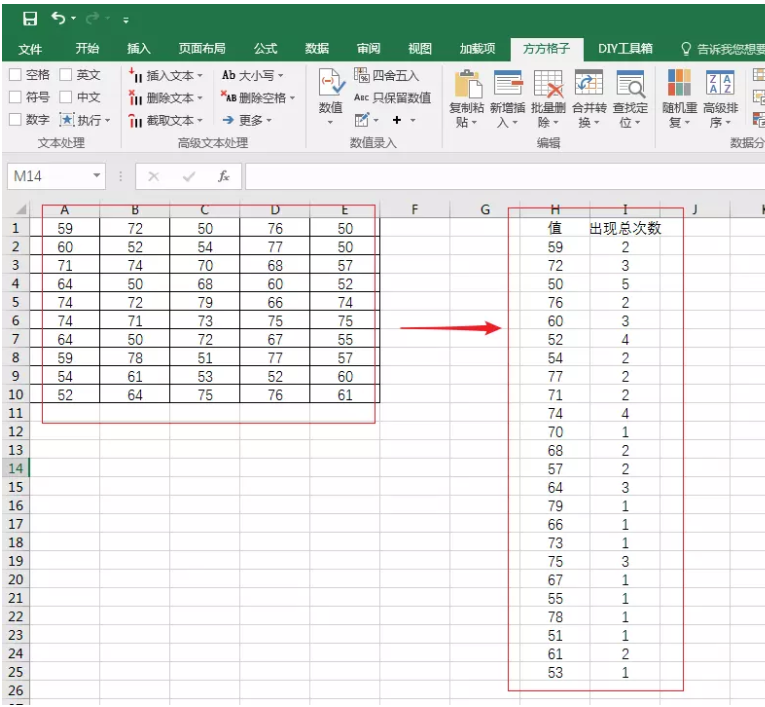
Task: Enable the 空格 checkbox
Action: (16, 75)
